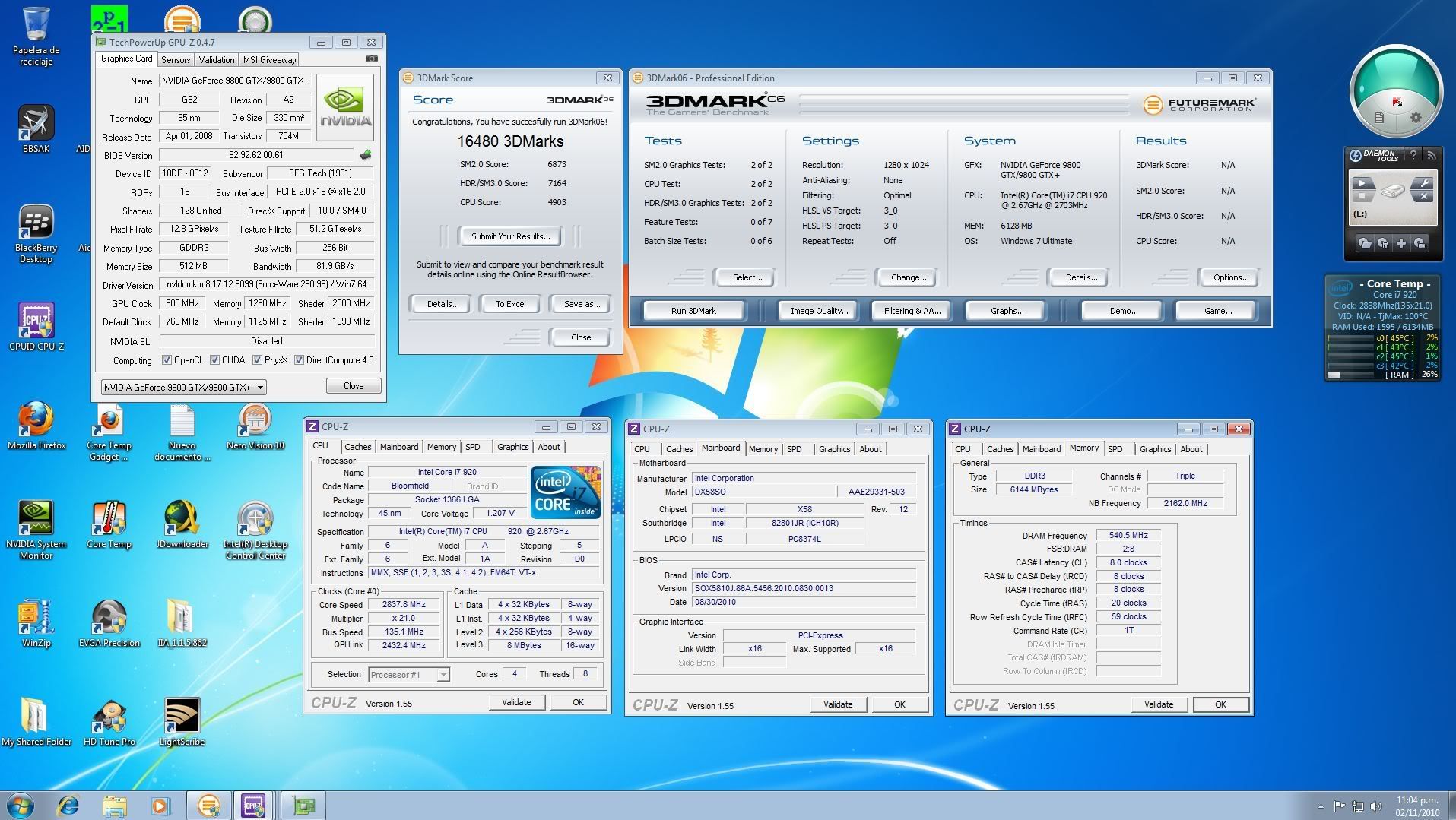This screenshot has height=820, width=1456.
Task: Toggle the OpenCL checkbox in GPU-Z
Action: pos(167,360)
